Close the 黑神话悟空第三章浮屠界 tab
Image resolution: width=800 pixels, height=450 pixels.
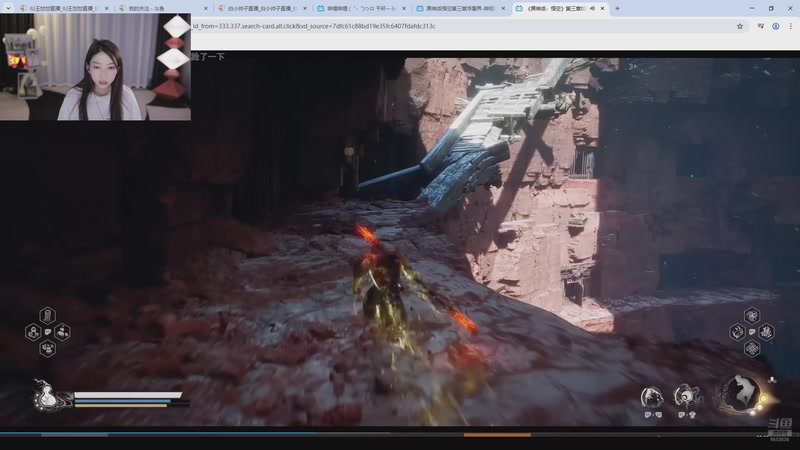tap(503, 9)
